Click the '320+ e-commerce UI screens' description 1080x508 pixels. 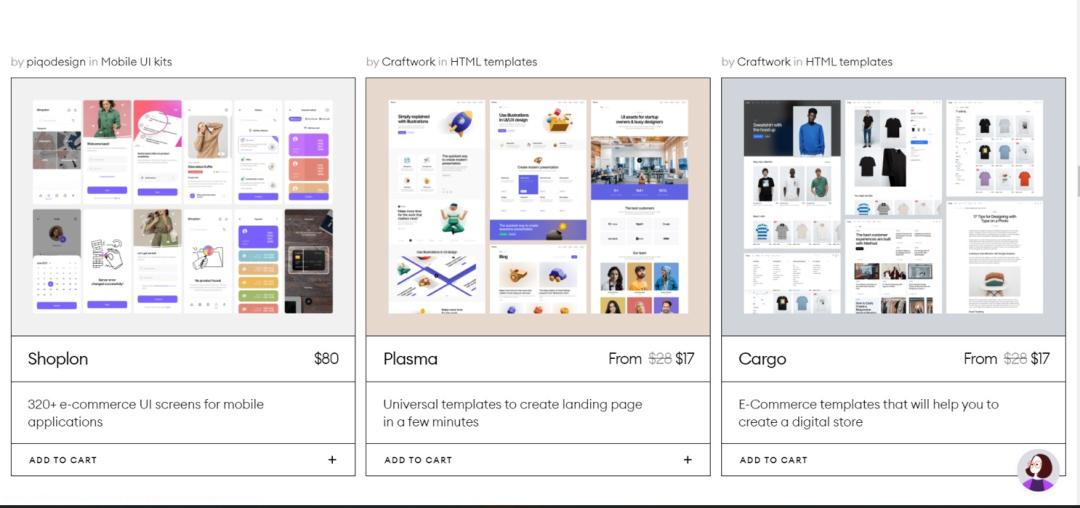pyautogui.click(x=146, y=413)
